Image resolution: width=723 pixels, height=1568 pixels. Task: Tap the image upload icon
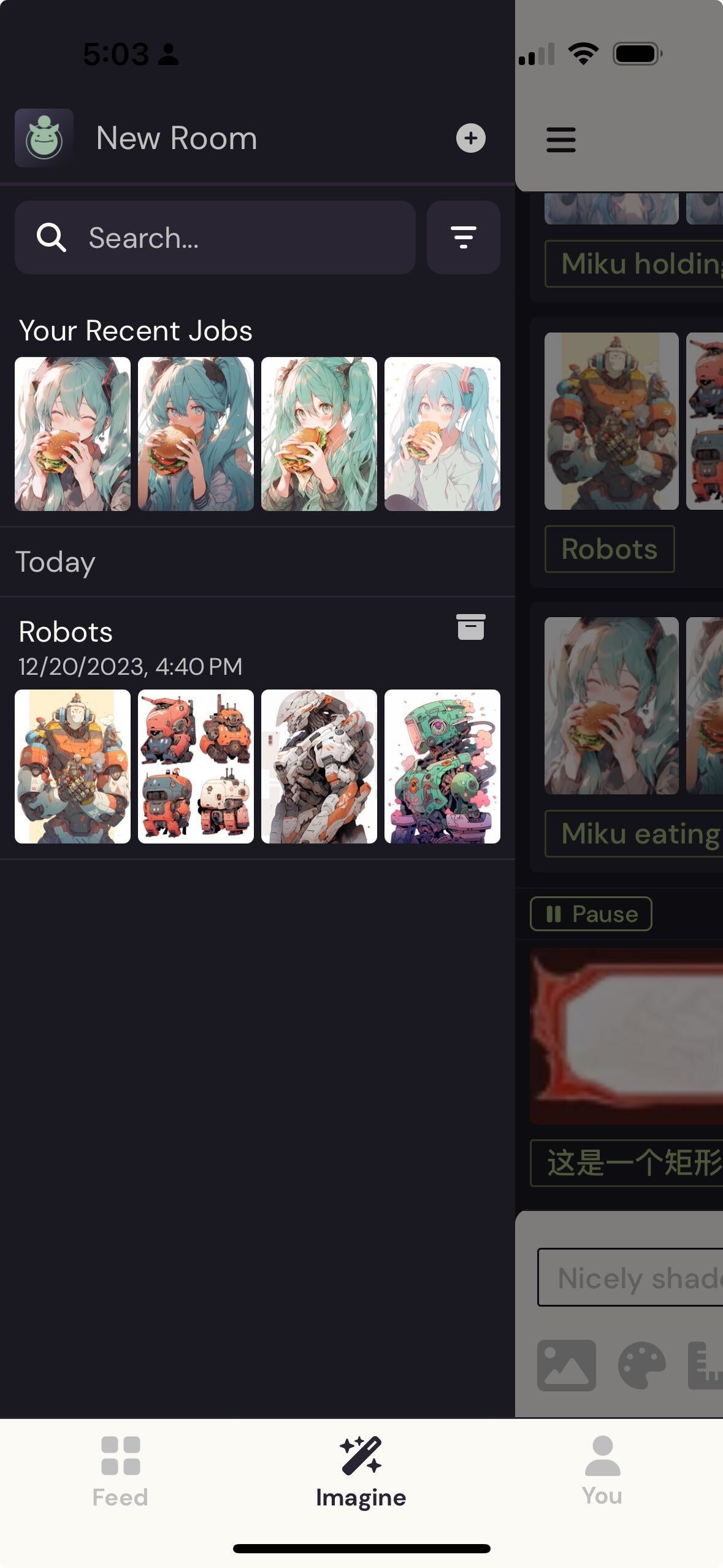tap(567, 1365)
